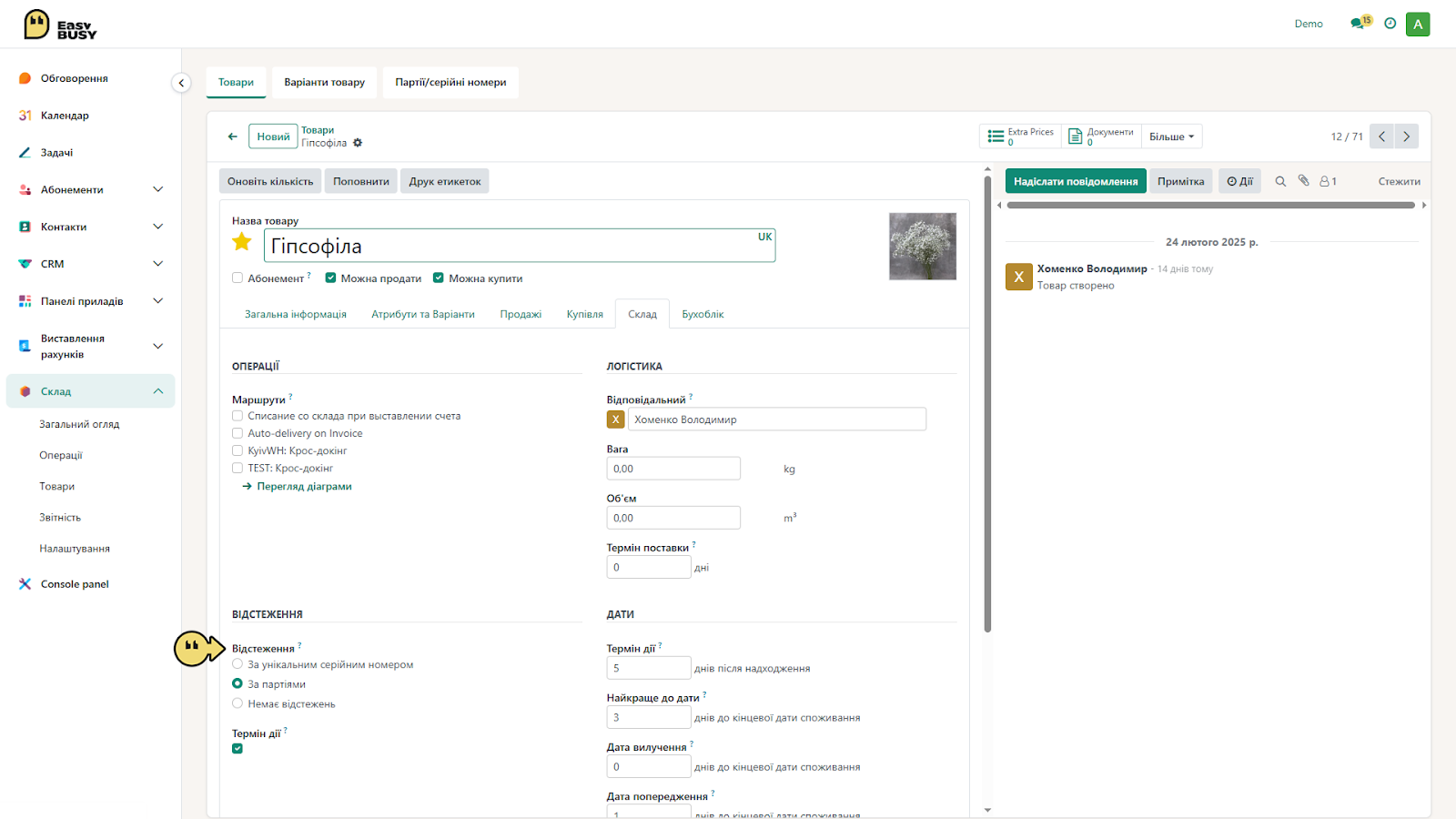Select tracking За партіями
1456x819 pixels.
(x=238, y=683)
